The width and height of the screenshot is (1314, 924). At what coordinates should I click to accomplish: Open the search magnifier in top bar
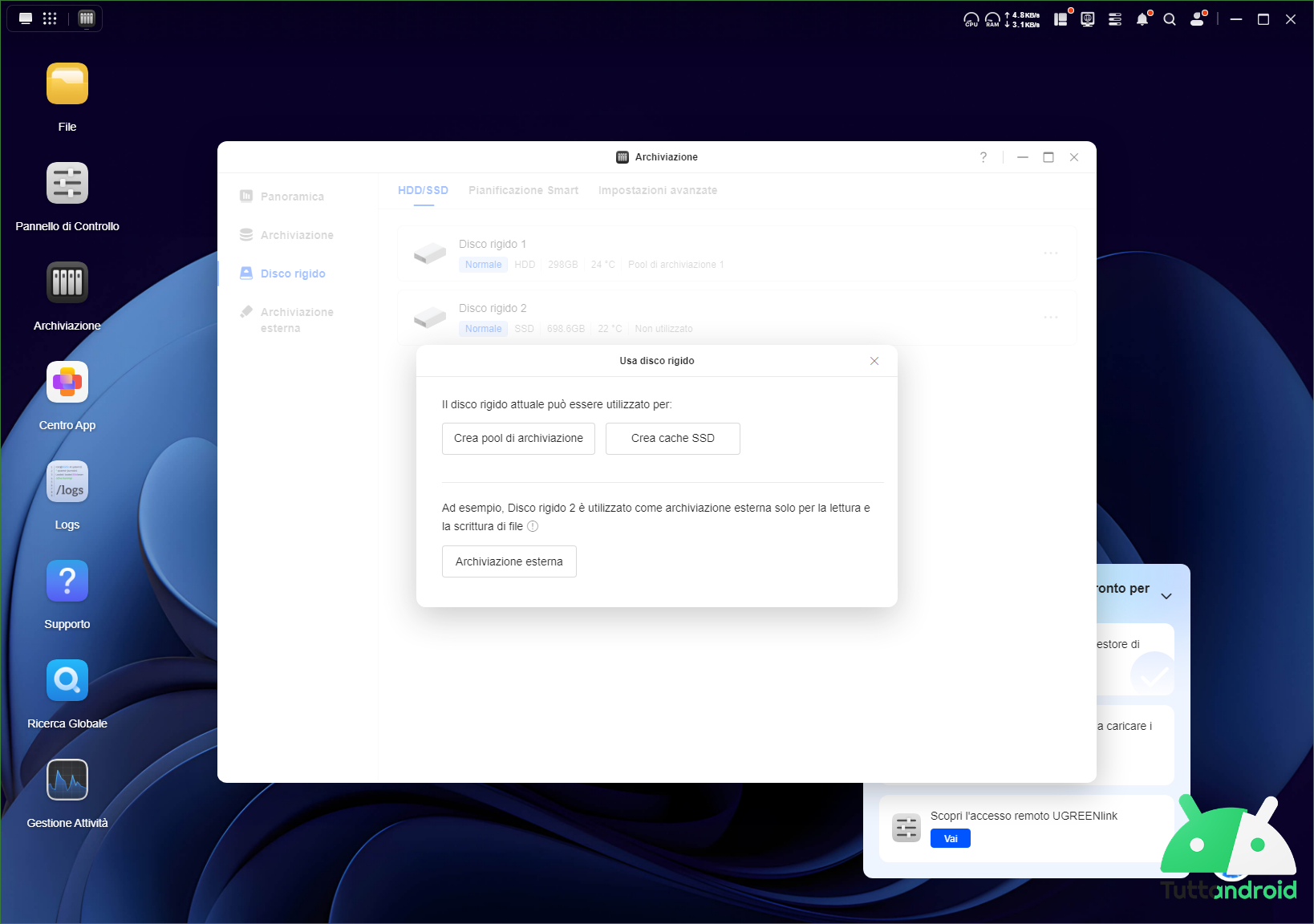click(x=1170, y=19)
